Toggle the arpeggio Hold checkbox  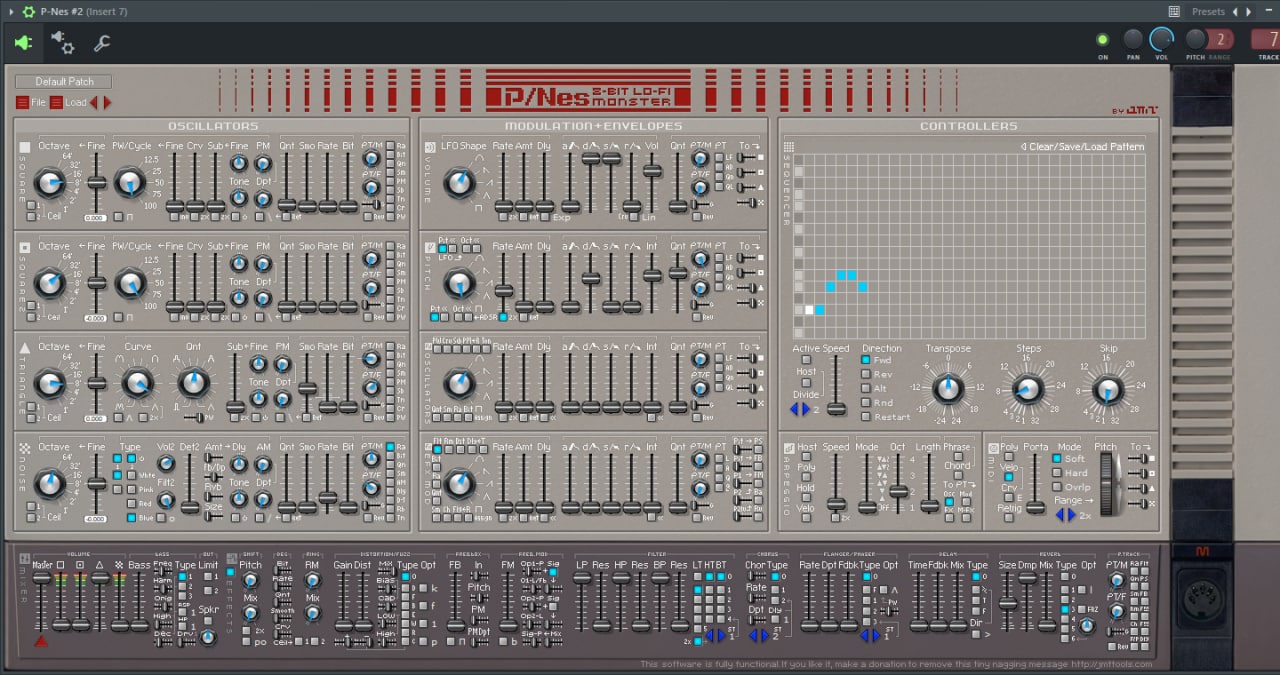point(806,499)
